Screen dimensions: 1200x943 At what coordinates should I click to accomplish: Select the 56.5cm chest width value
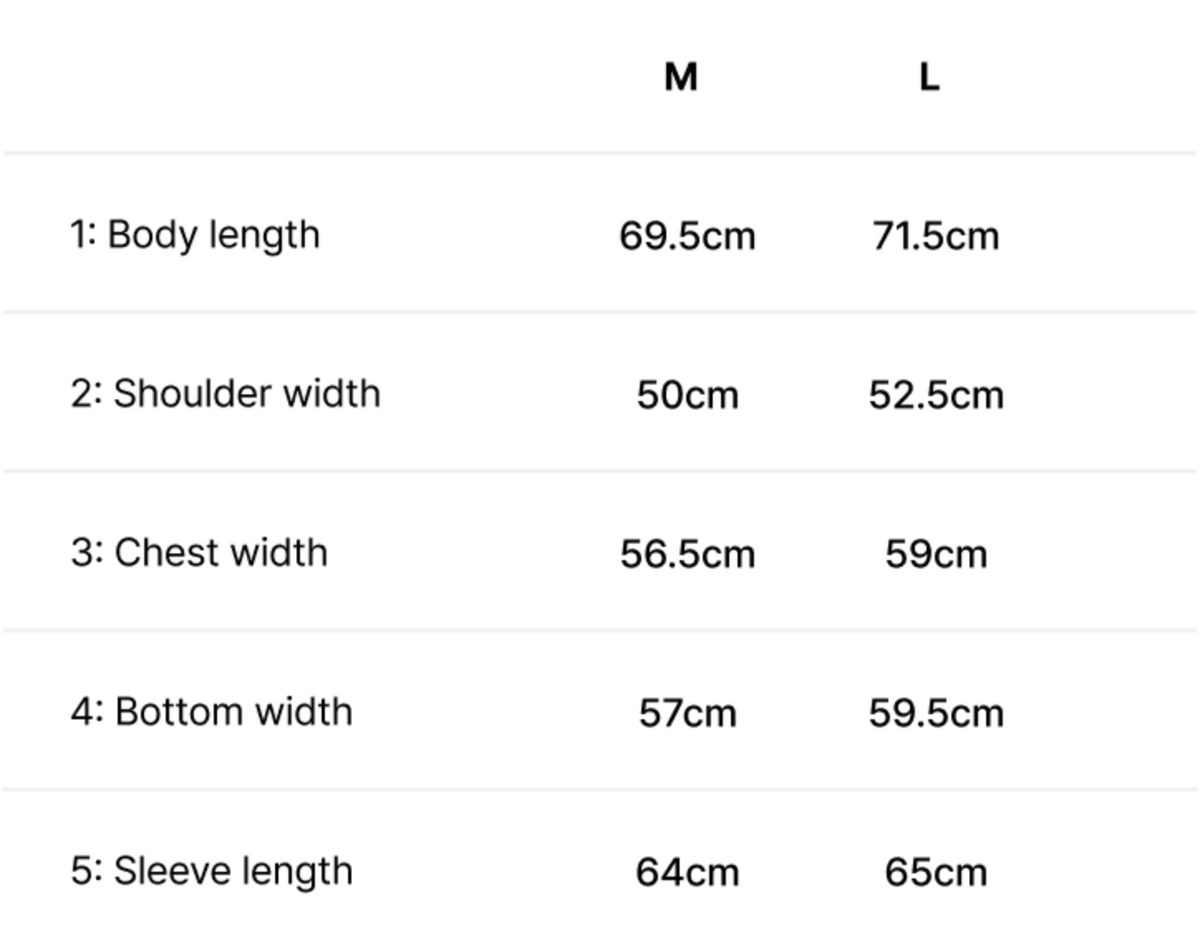pyautogui.click(x=687, y=554)
